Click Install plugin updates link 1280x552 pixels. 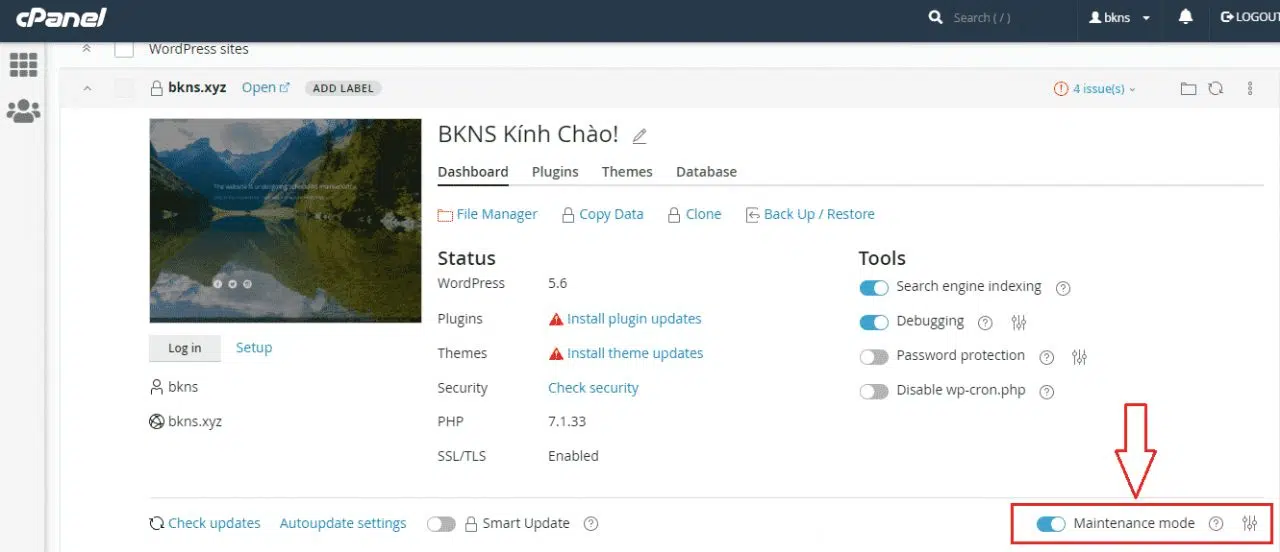[634, 319]
